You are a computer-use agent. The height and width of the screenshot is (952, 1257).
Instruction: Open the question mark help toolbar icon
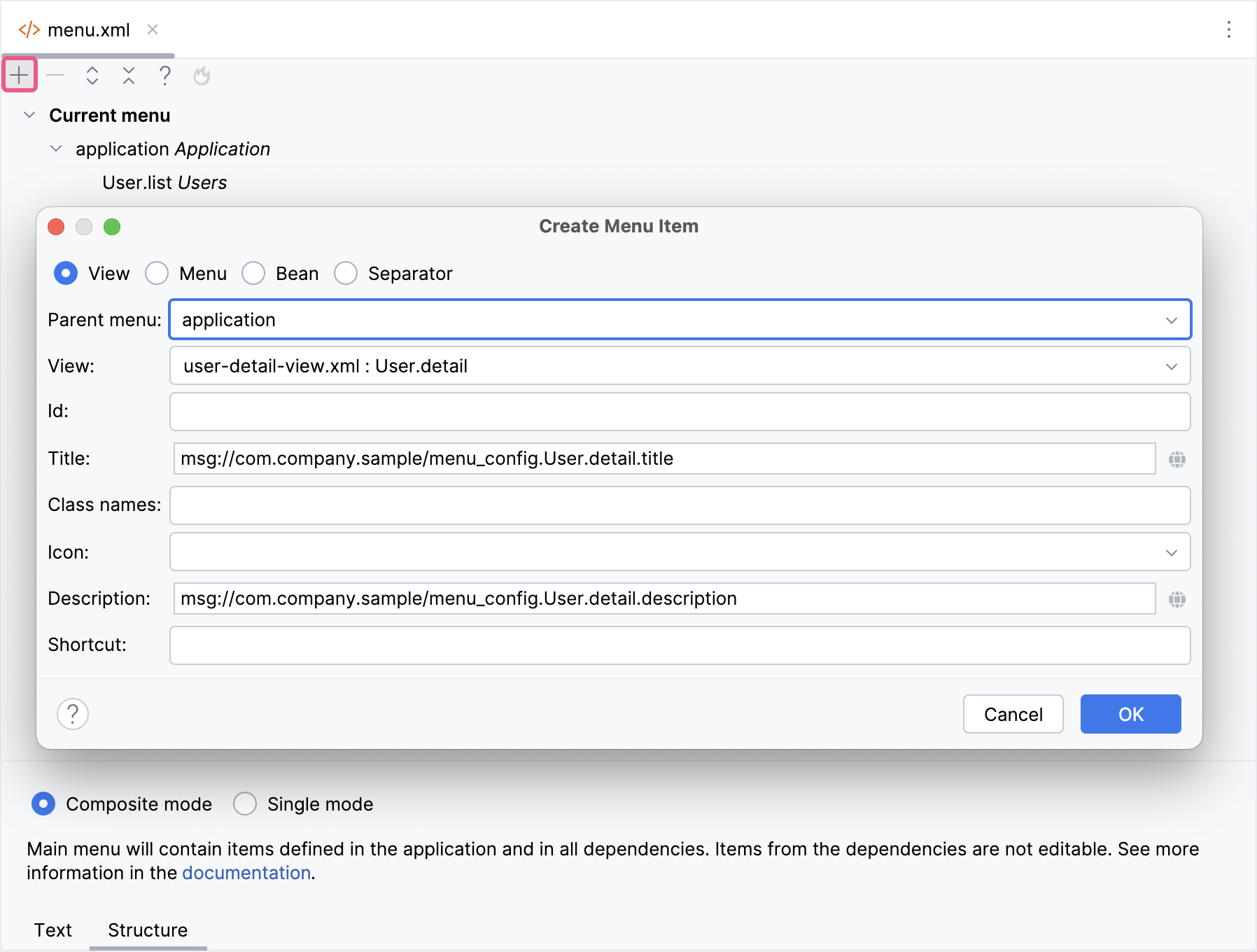pos(164,75)
